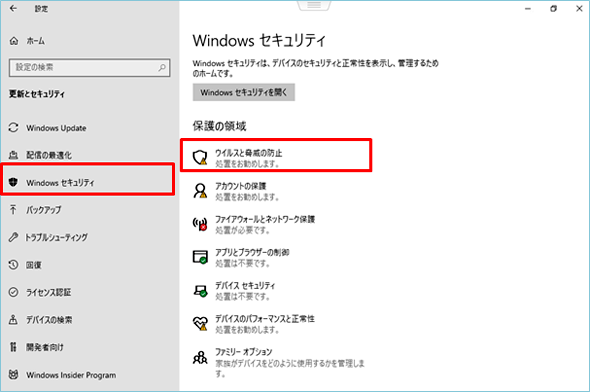Open トラブルシューティング settings page
The width and height of the screenshot is (590, 392).
click(56, 237)
